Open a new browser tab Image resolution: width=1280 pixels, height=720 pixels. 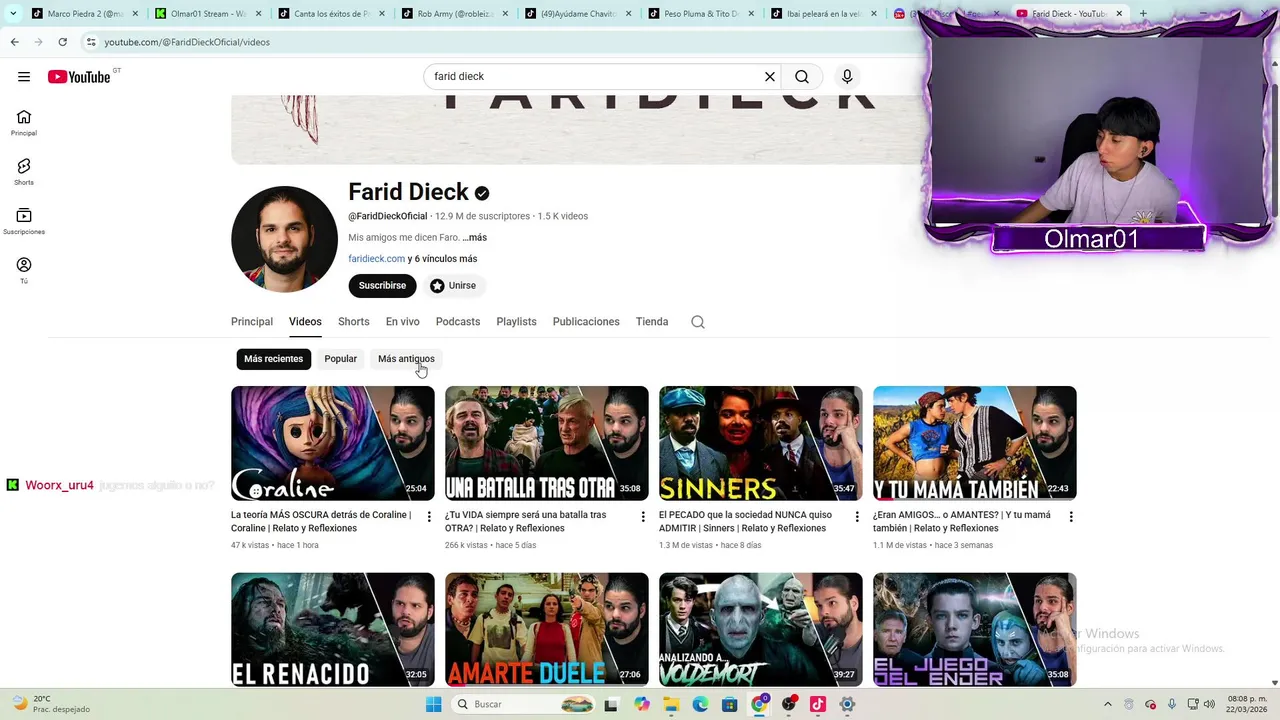pyautogui.click(x=1143, y=14)
